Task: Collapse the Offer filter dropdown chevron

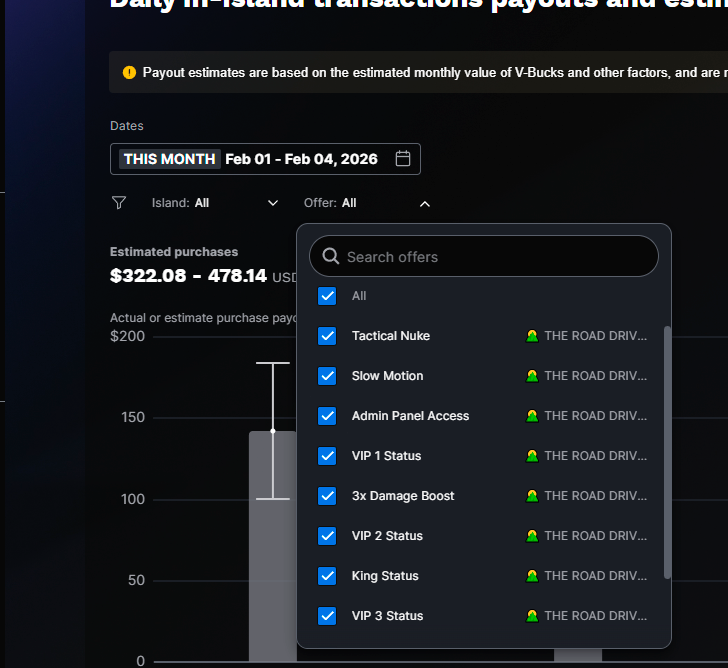Action: [x=425, y=204]
